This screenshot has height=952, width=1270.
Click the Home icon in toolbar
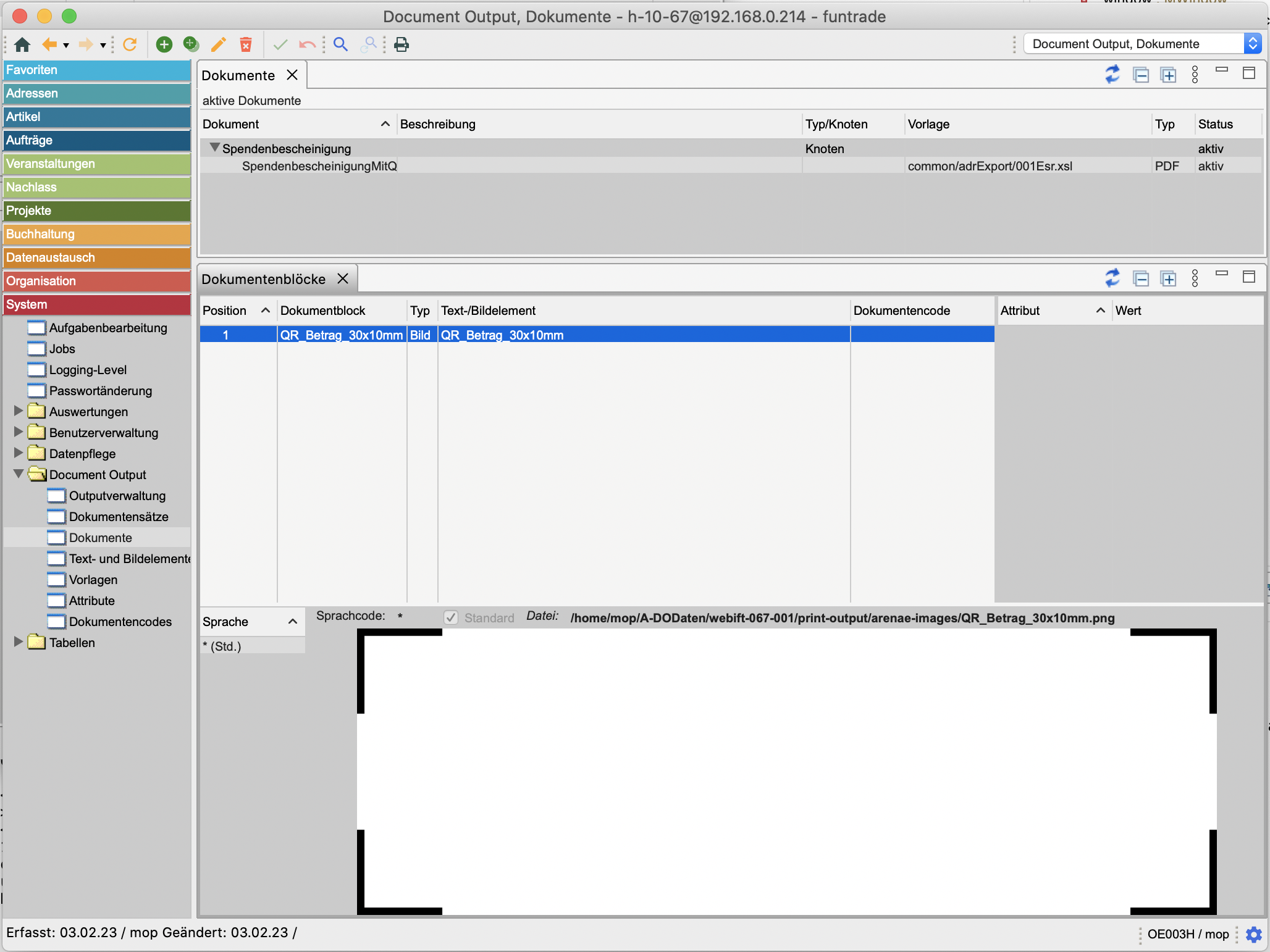point(22,44)
